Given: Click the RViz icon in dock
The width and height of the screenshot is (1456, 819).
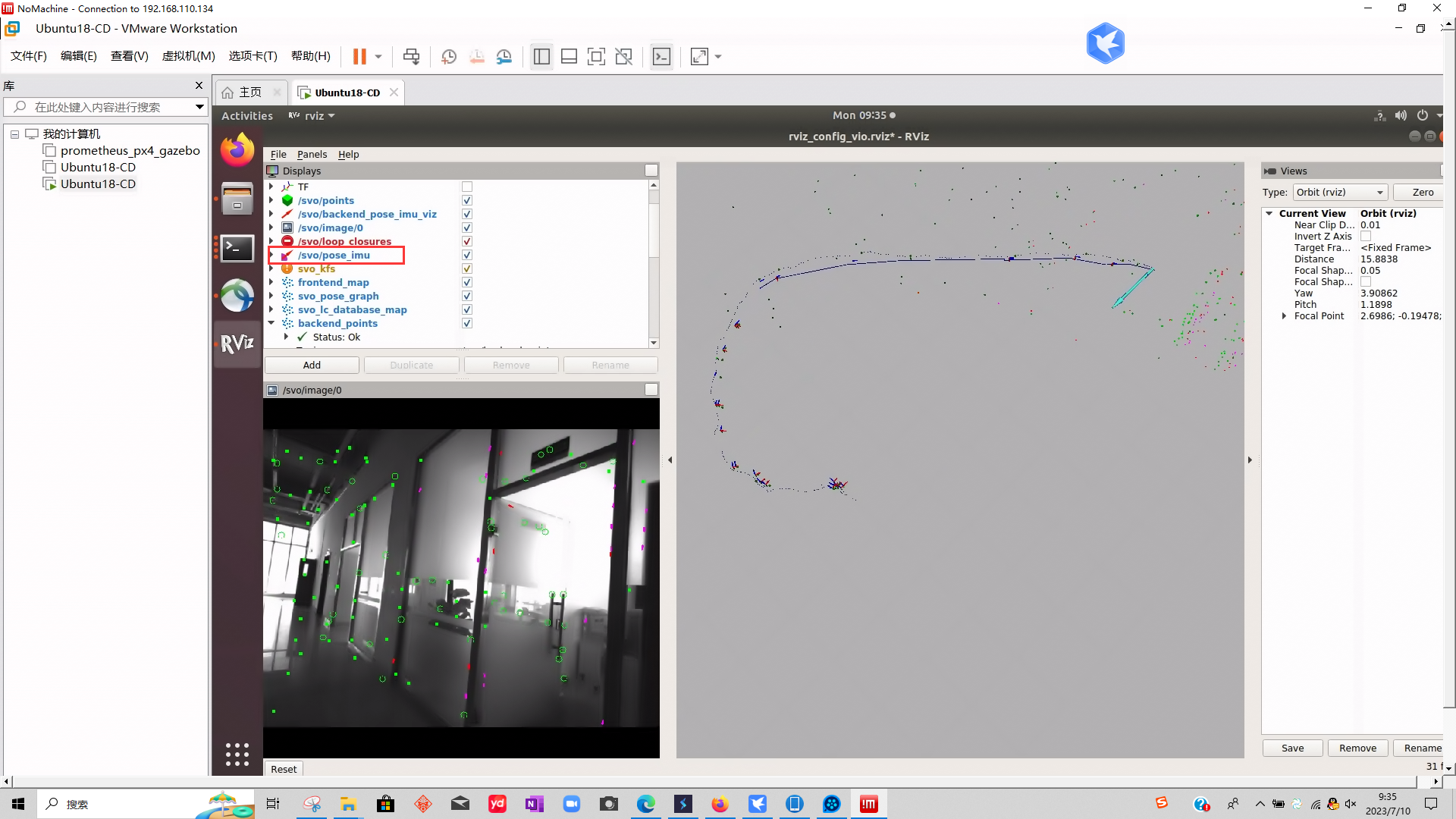Looking at the screenshot, I should (237, 344).
